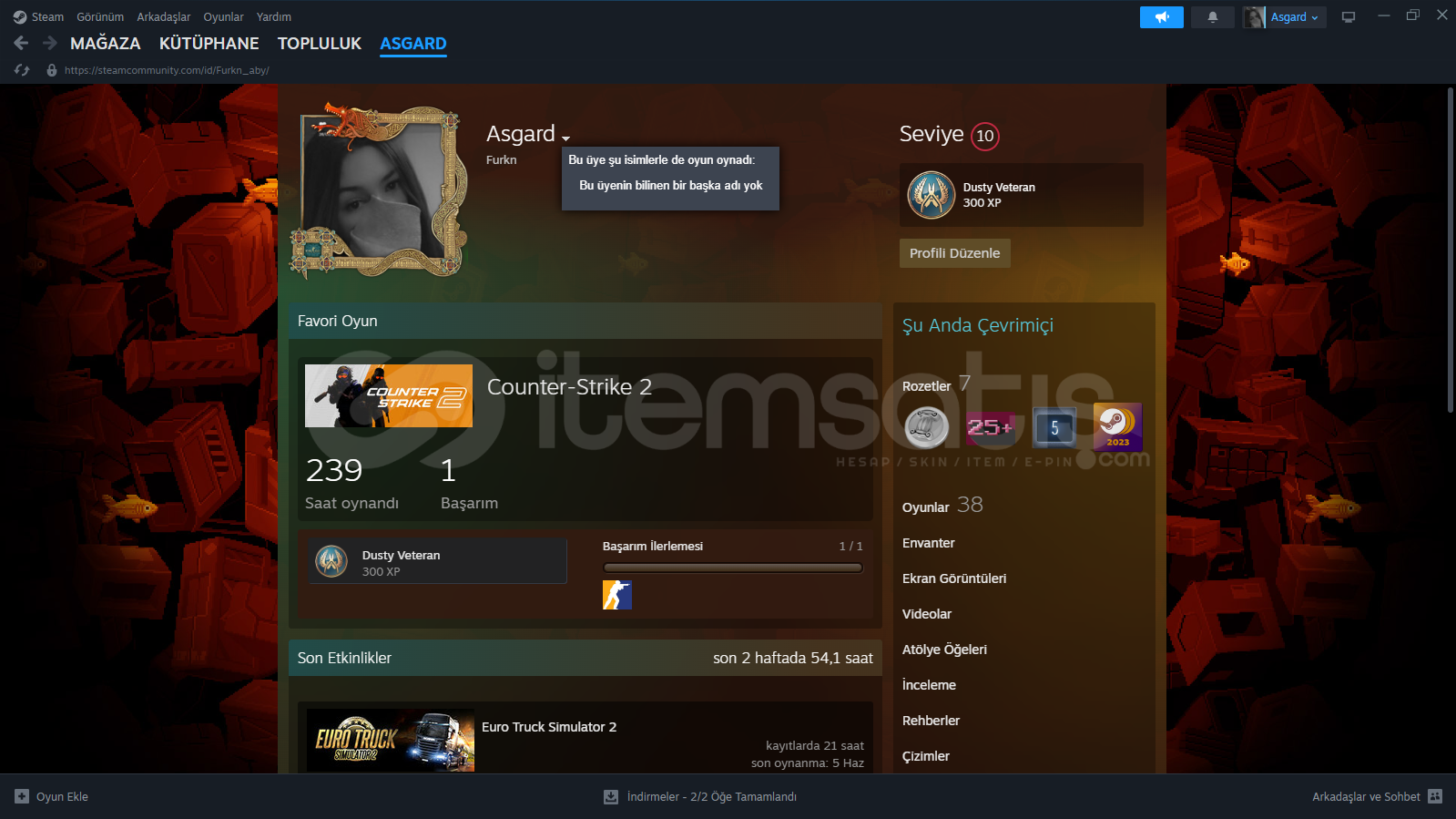1456x819 pixels.
Task: Click the Oyun Ekle label
Action: click(62, 796)
